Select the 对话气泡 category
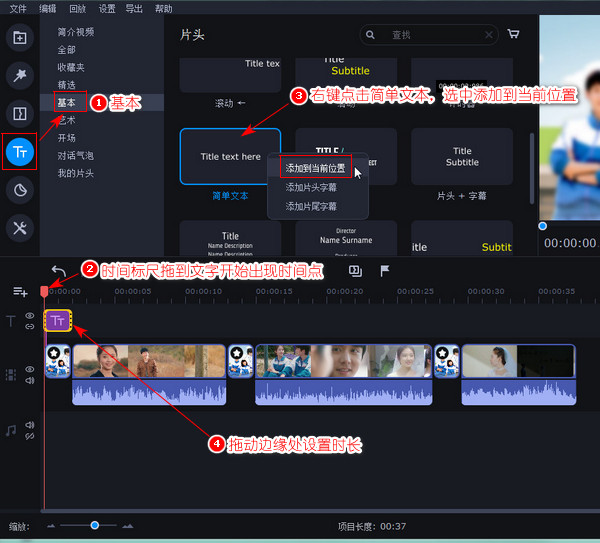Screen dimensions: 600x543 tap(76, 155)
